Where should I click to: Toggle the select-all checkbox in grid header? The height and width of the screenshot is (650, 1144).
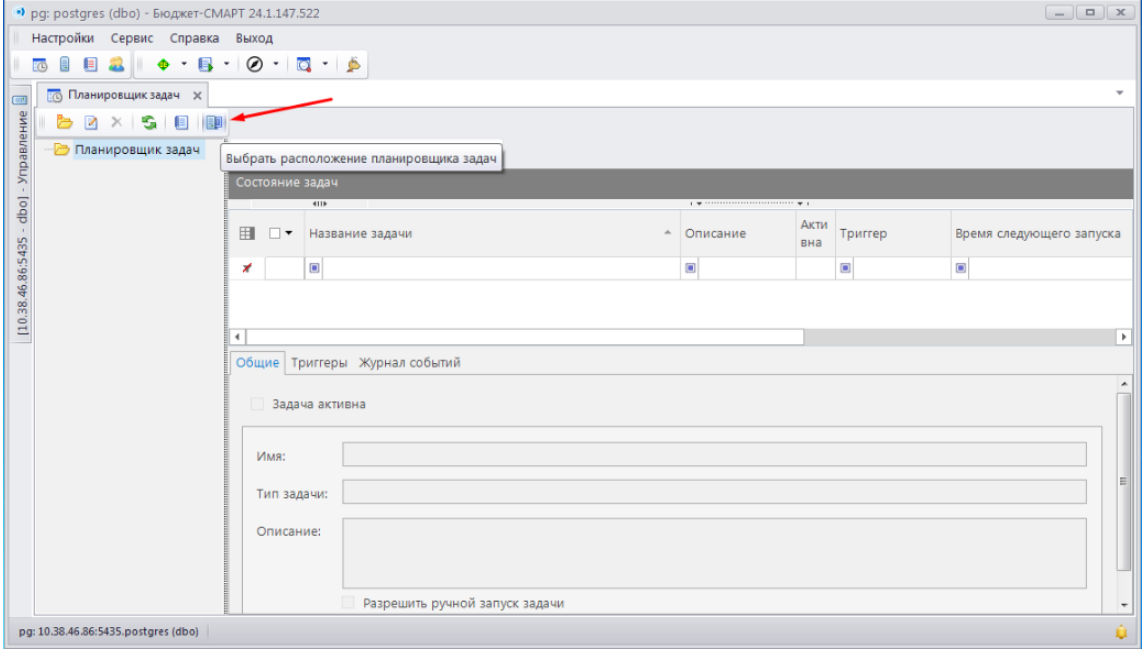click(274, 233)
